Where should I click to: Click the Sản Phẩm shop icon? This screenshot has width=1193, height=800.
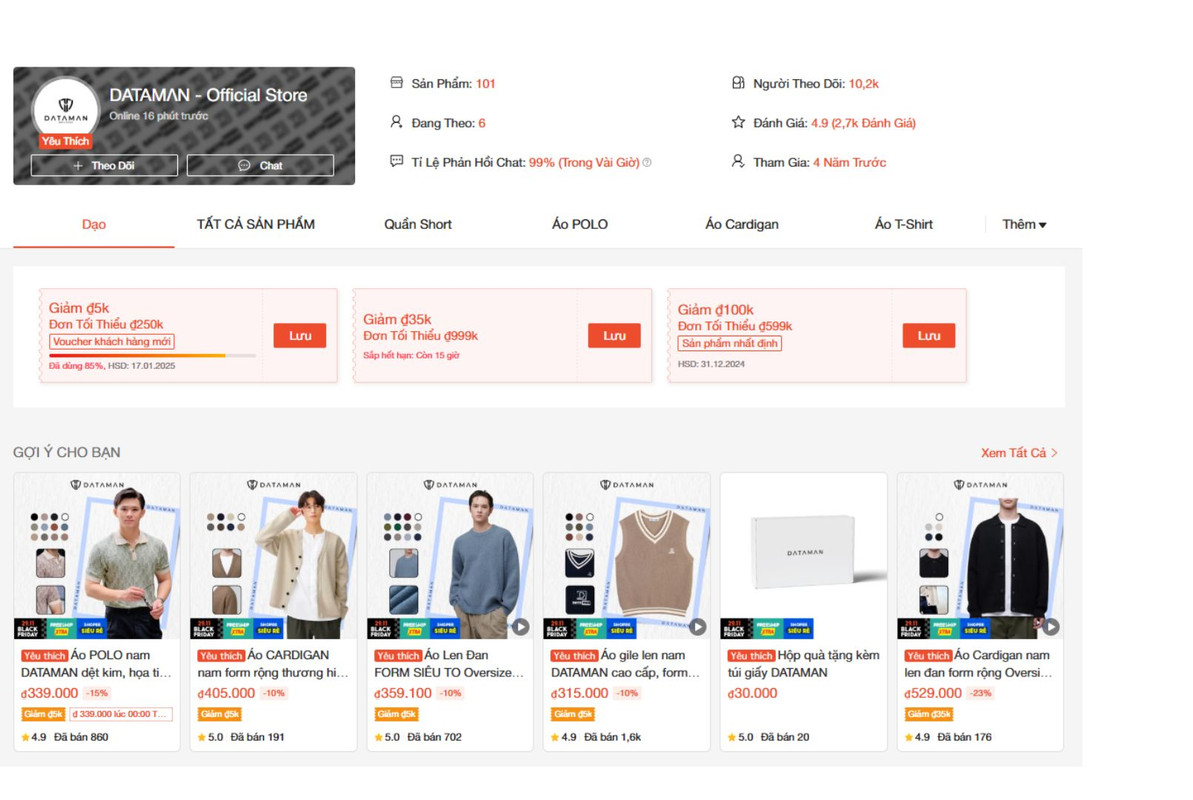click(396, 83)
